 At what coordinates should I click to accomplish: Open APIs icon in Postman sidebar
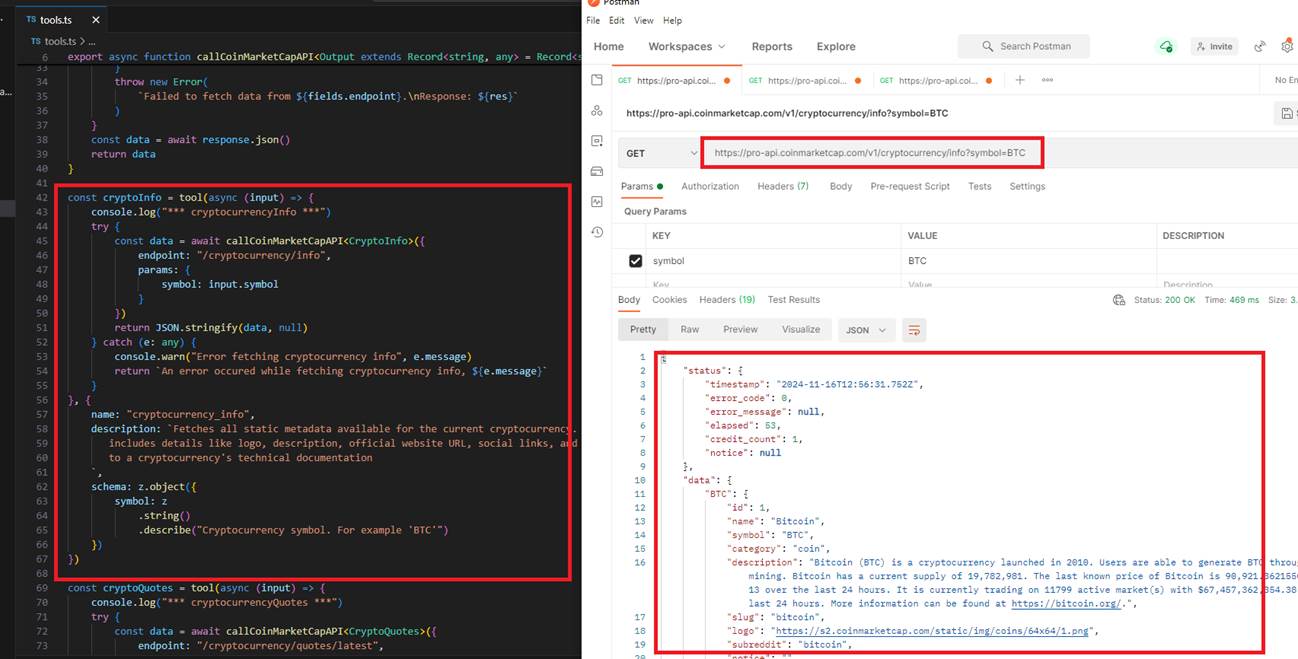597,110
